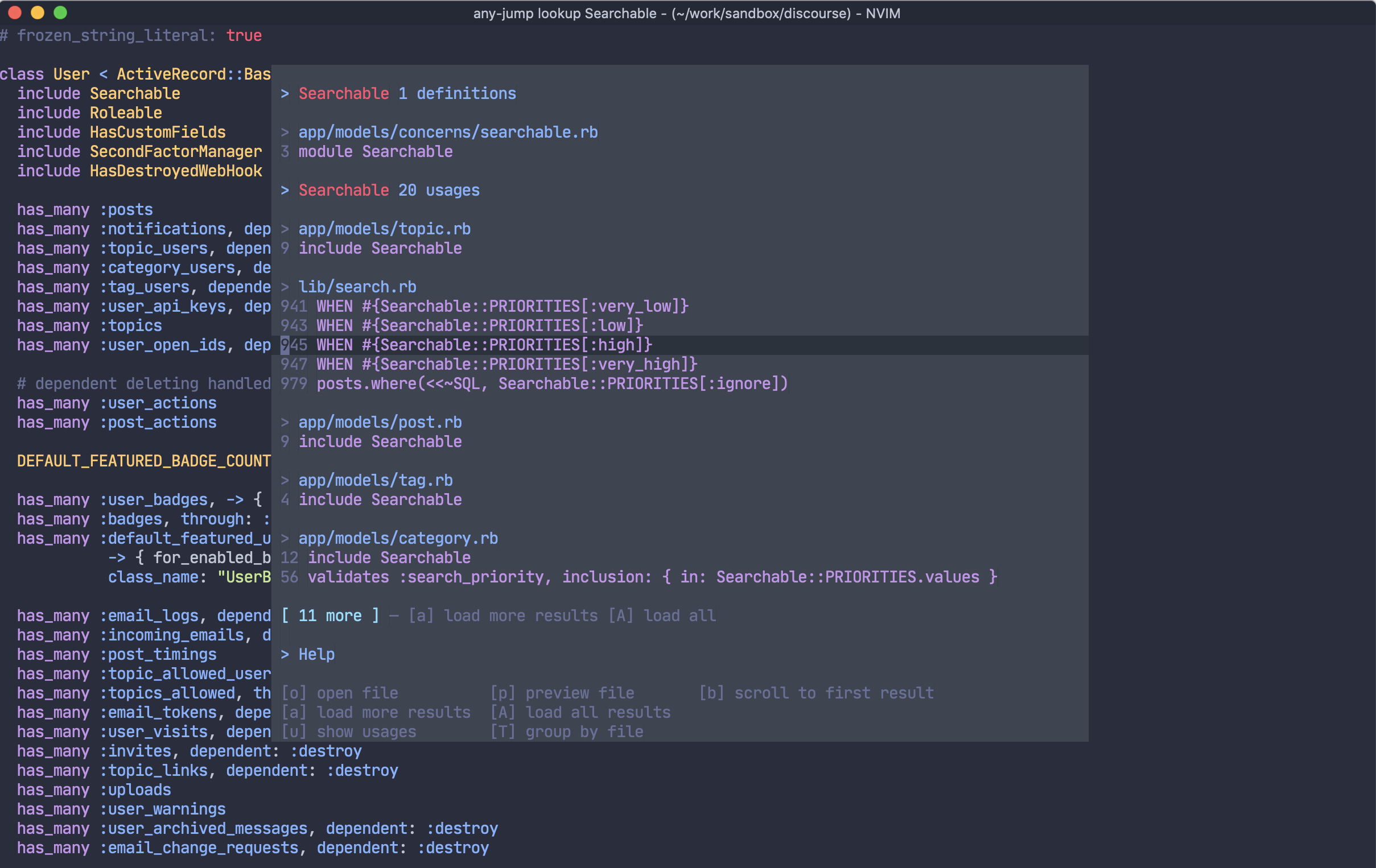The width and height of the screenshot is (1376, 868).
Task: Click the green fullscreen window button
Action: (60, 13)
